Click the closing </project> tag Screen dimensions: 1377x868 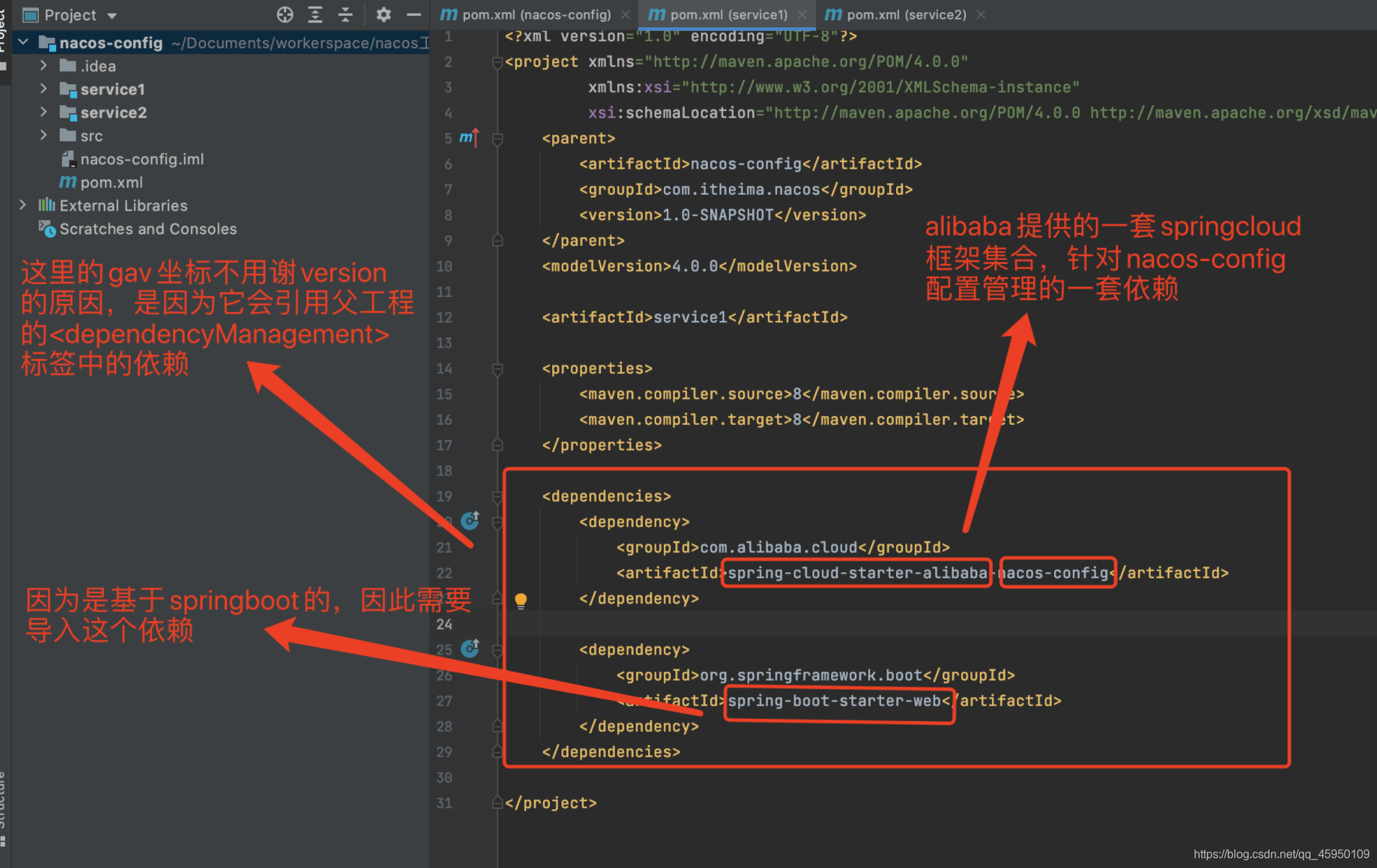click(x=551, y=803)
